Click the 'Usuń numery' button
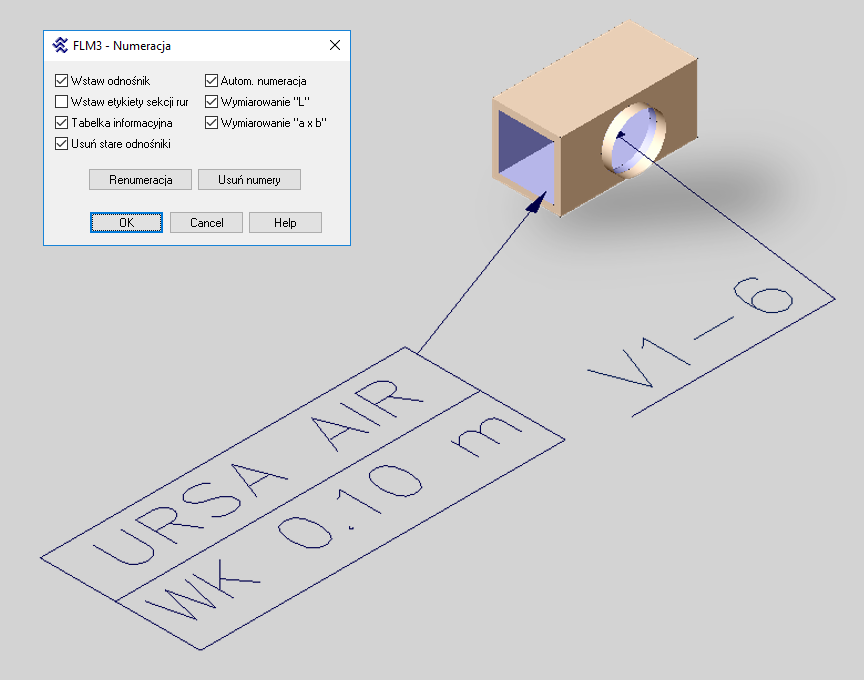This screenshot has height=680, width=864. coord(249,180)
